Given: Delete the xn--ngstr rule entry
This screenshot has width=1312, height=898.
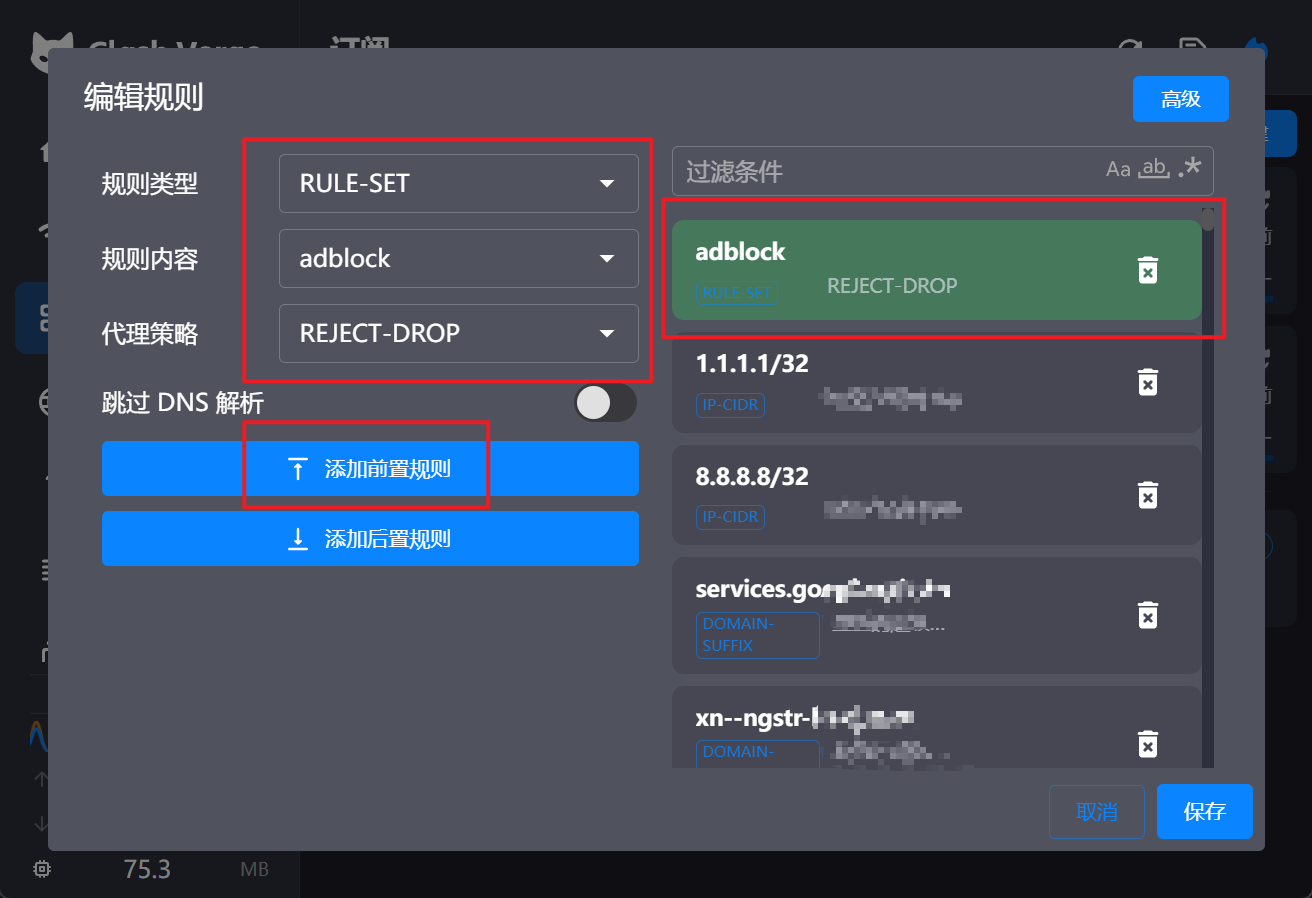Looking at the screenshot, I should 1148,744.
